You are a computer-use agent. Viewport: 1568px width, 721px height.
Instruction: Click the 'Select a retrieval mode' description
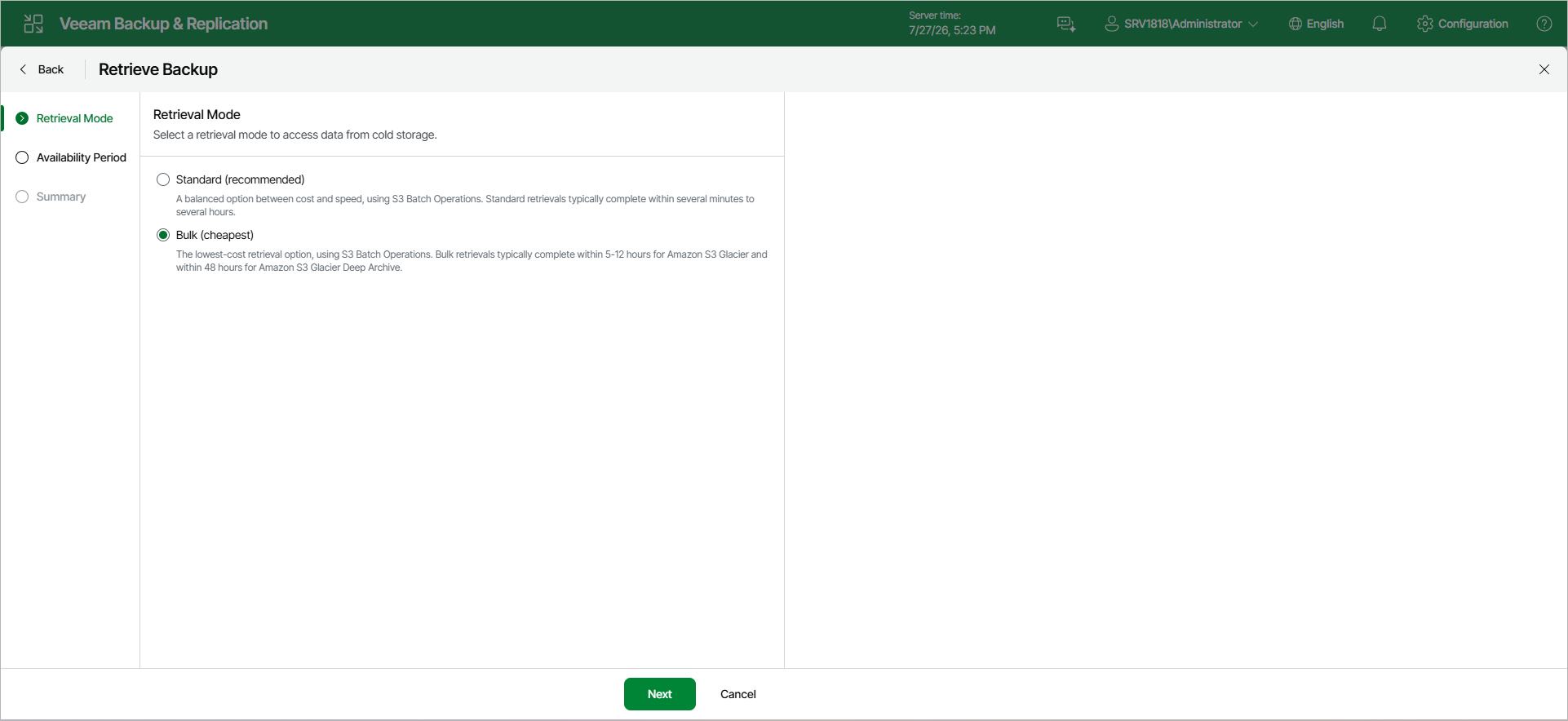[295, 135]
